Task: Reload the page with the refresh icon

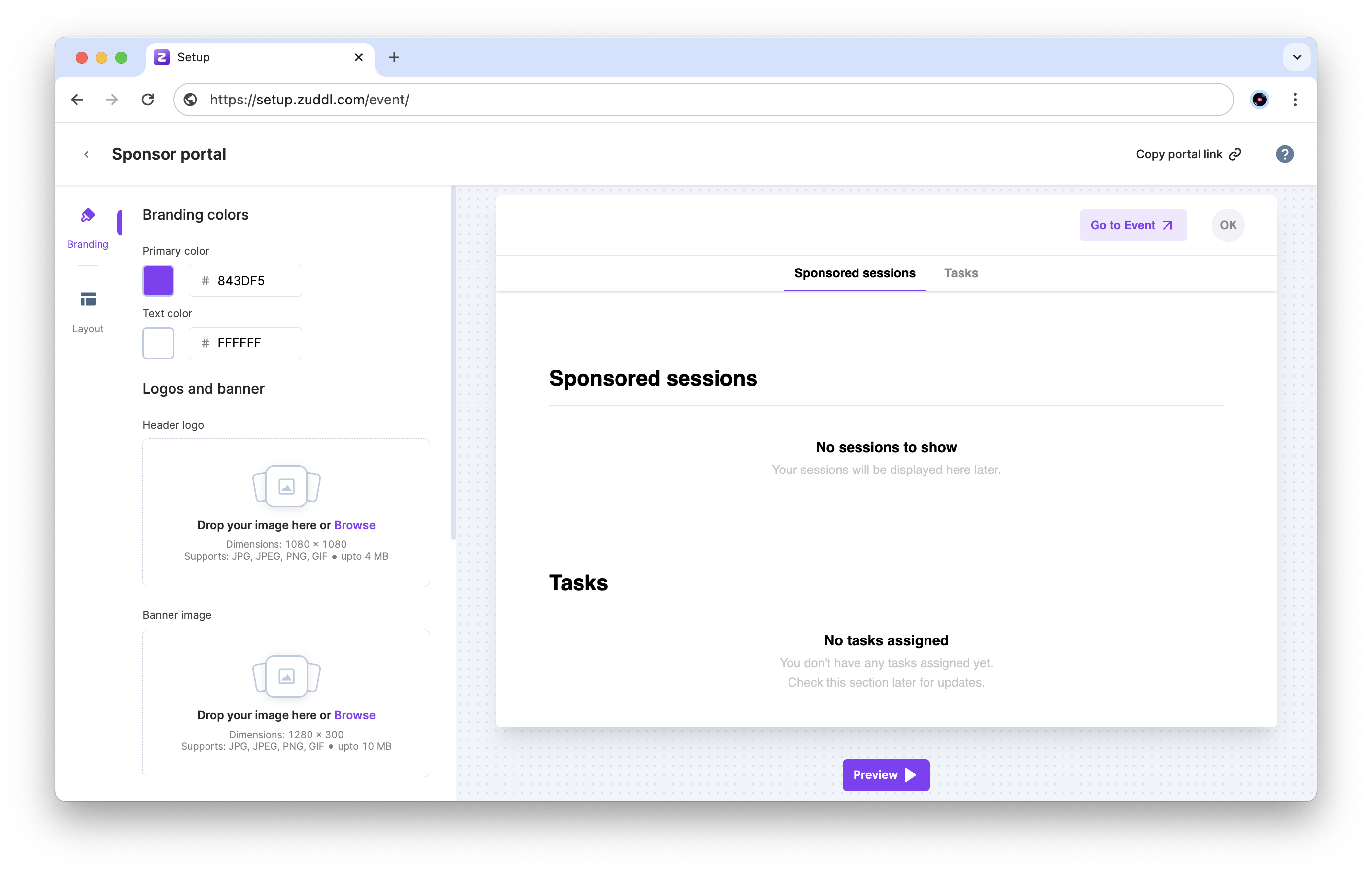Action: tap(148, 100)
